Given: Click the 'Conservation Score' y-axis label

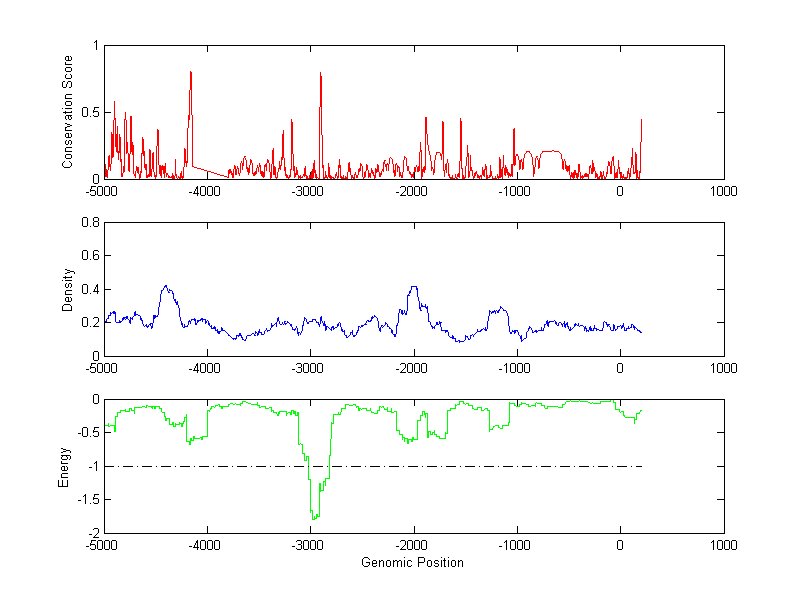Looking at the screenshot, I should tap(68, 112).
